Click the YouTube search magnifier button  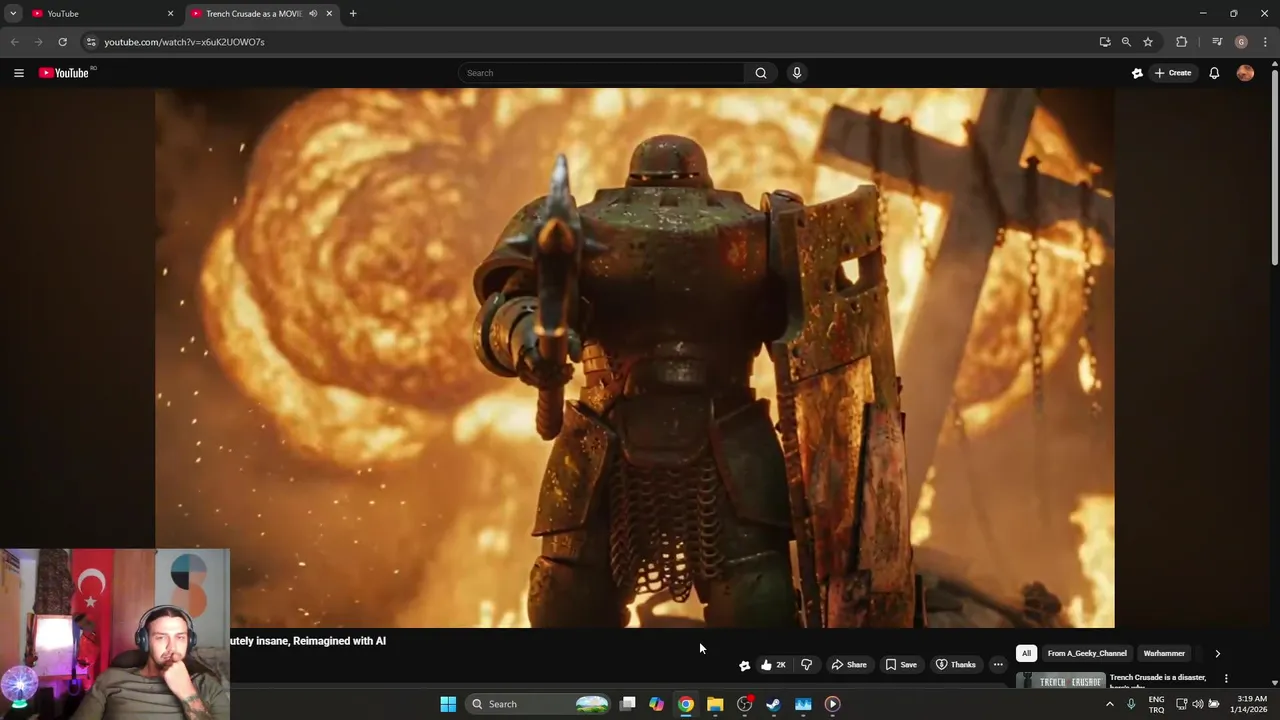761,73
